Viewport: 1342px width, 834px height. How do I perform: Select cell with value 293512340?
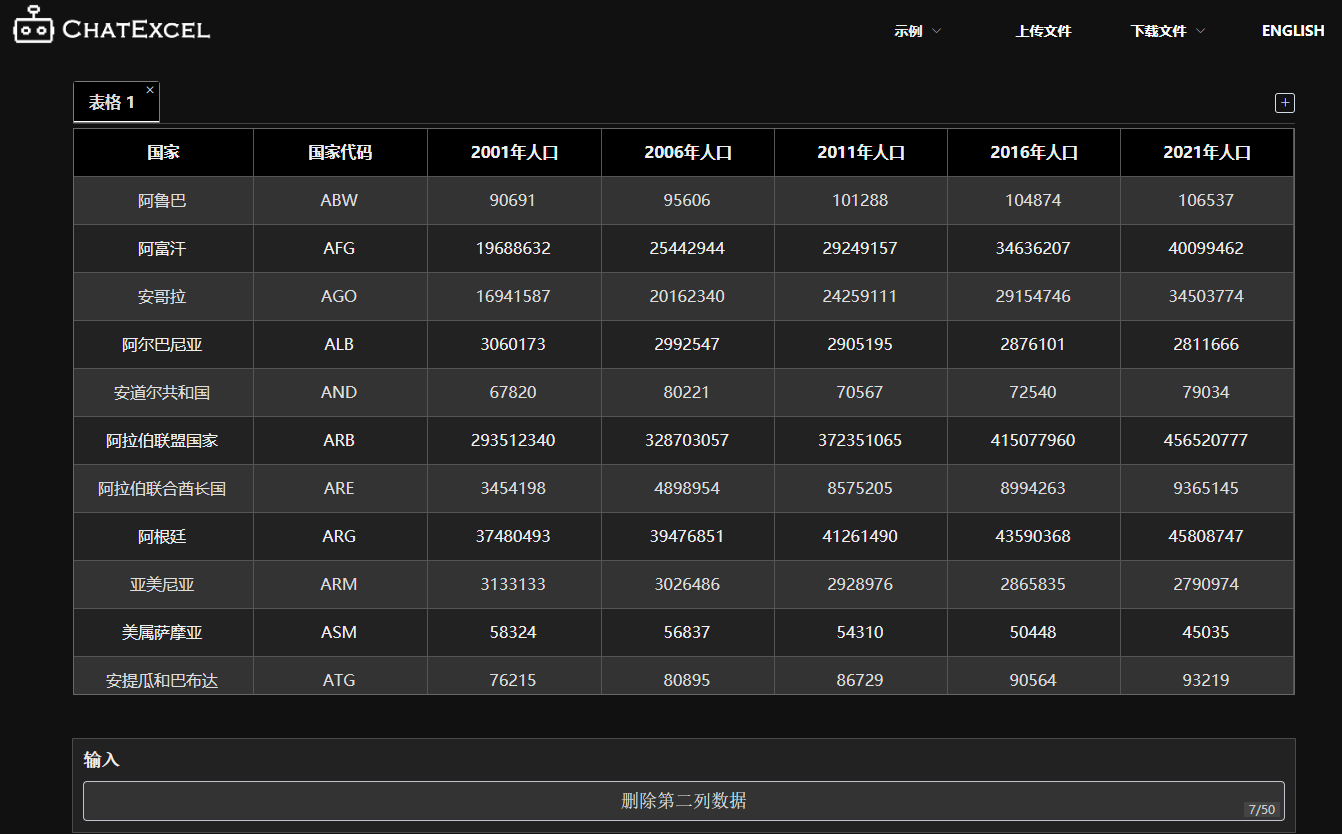click(x=513, y=441)
